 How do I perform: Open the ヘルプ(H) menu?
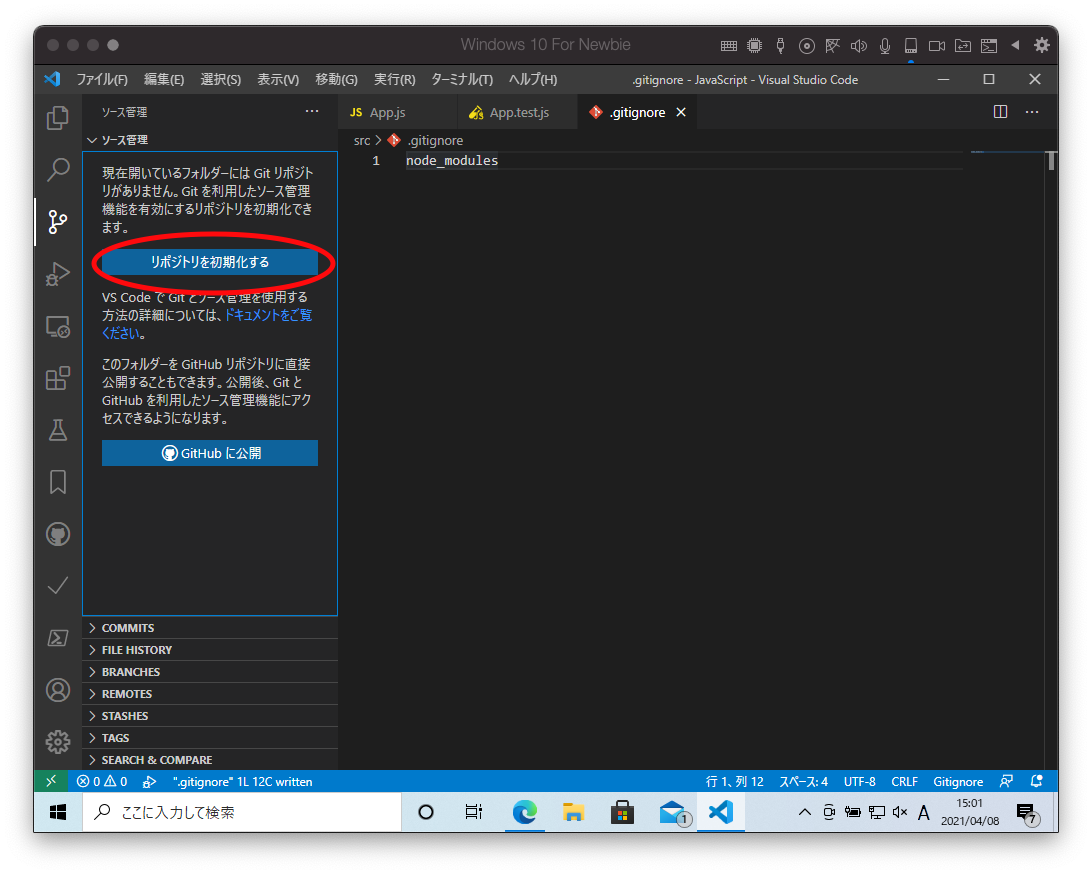point(533,79)
